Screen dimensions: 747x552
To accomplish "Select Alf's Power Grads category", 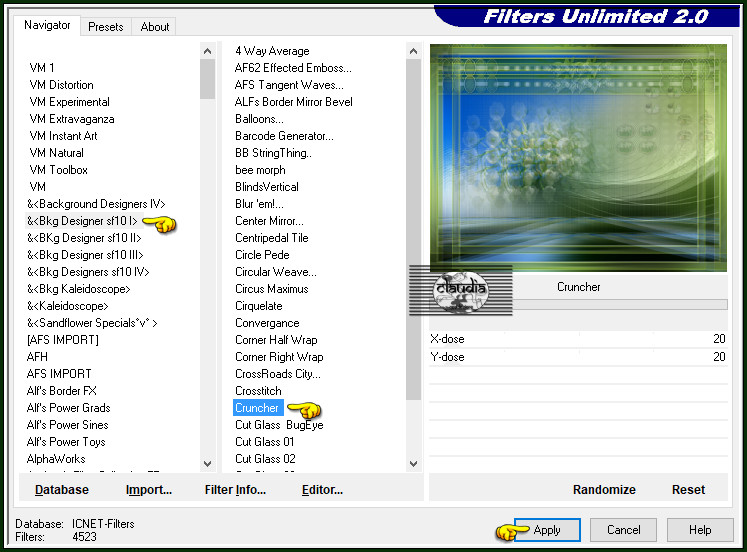I will (x=68, y=408).
